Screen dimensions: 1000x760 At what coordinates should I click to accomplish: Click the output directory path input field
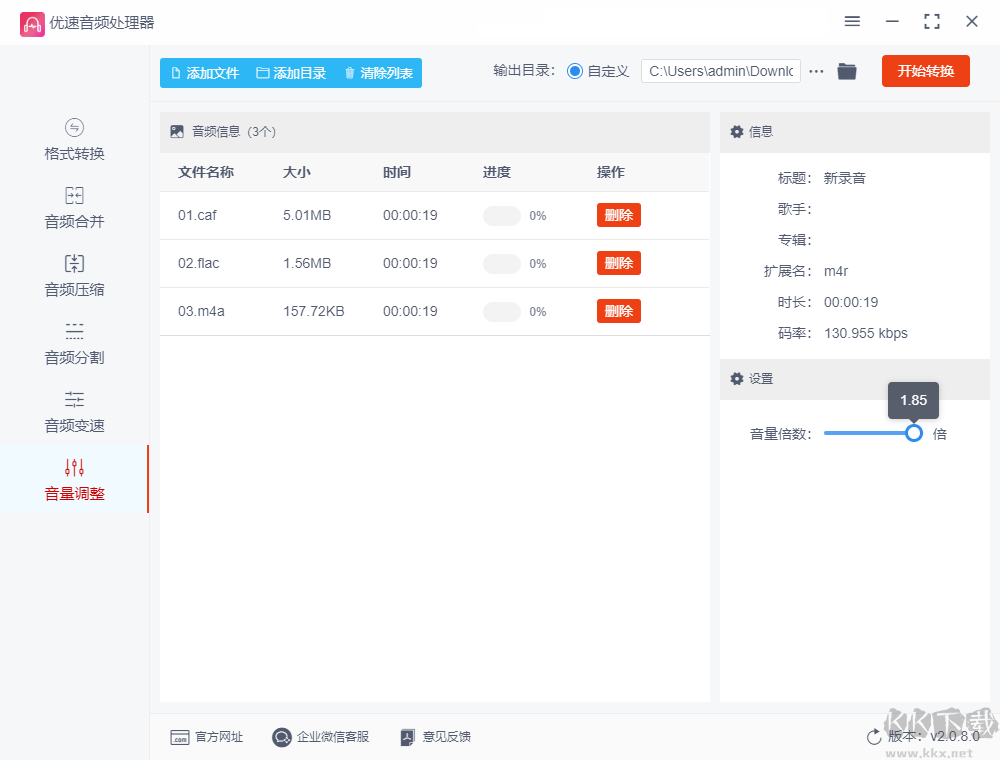720,71
